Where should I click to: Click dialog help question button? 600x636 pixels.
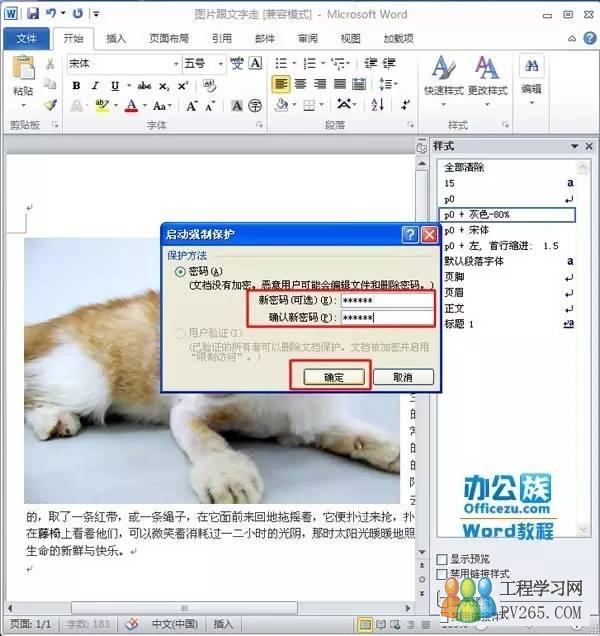(x=410, y=234)
